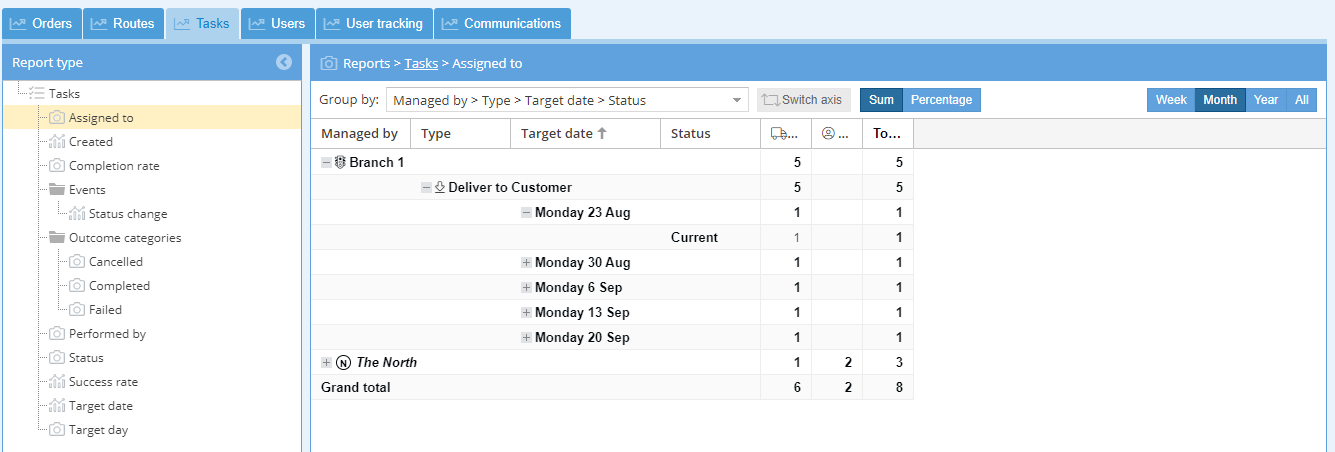Image resolution: width=1335 pixels, height=452 pixels.
Task: Toggle the Sum display mode
Action: point(881,100)
